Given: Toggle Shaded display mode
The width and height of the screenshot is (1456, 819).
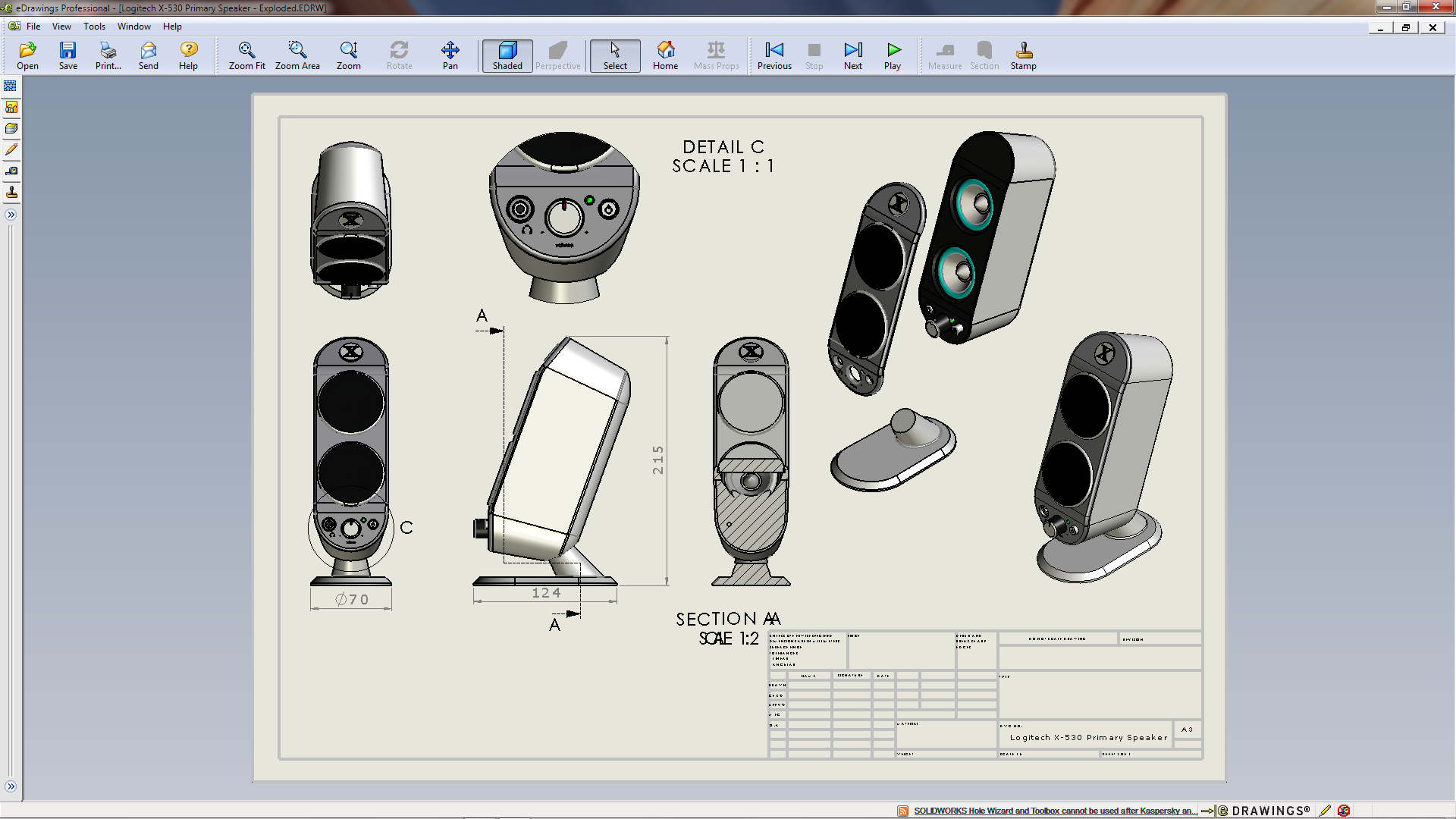Looking at the screenshot, I should (x=507, y=55).
